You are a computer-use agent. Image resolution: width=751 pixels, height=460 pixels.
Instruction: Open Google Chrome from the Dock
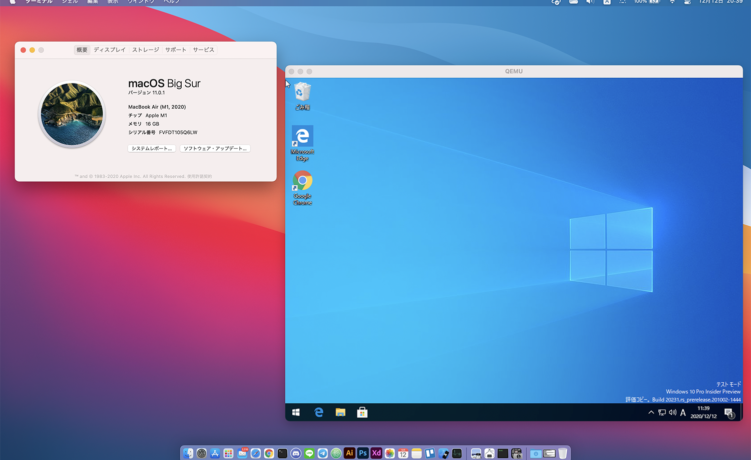(x=269, y=453)
